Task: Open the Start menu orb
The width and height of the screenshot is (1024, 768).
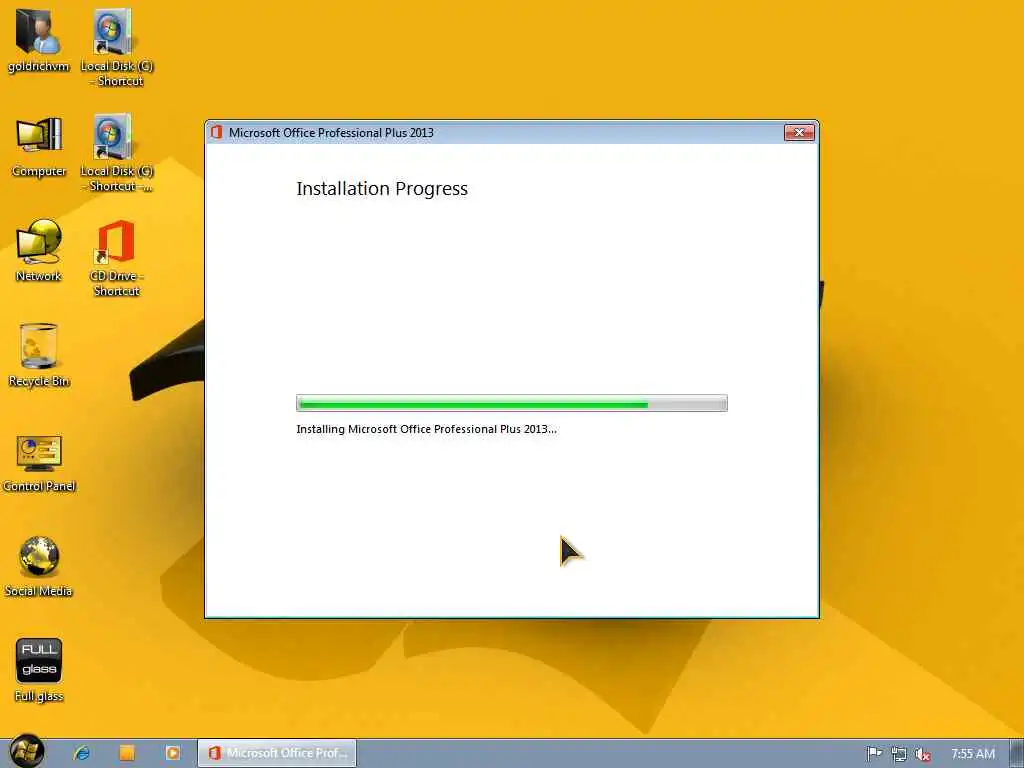Action: pyautogui.click(x=27, y=751)
